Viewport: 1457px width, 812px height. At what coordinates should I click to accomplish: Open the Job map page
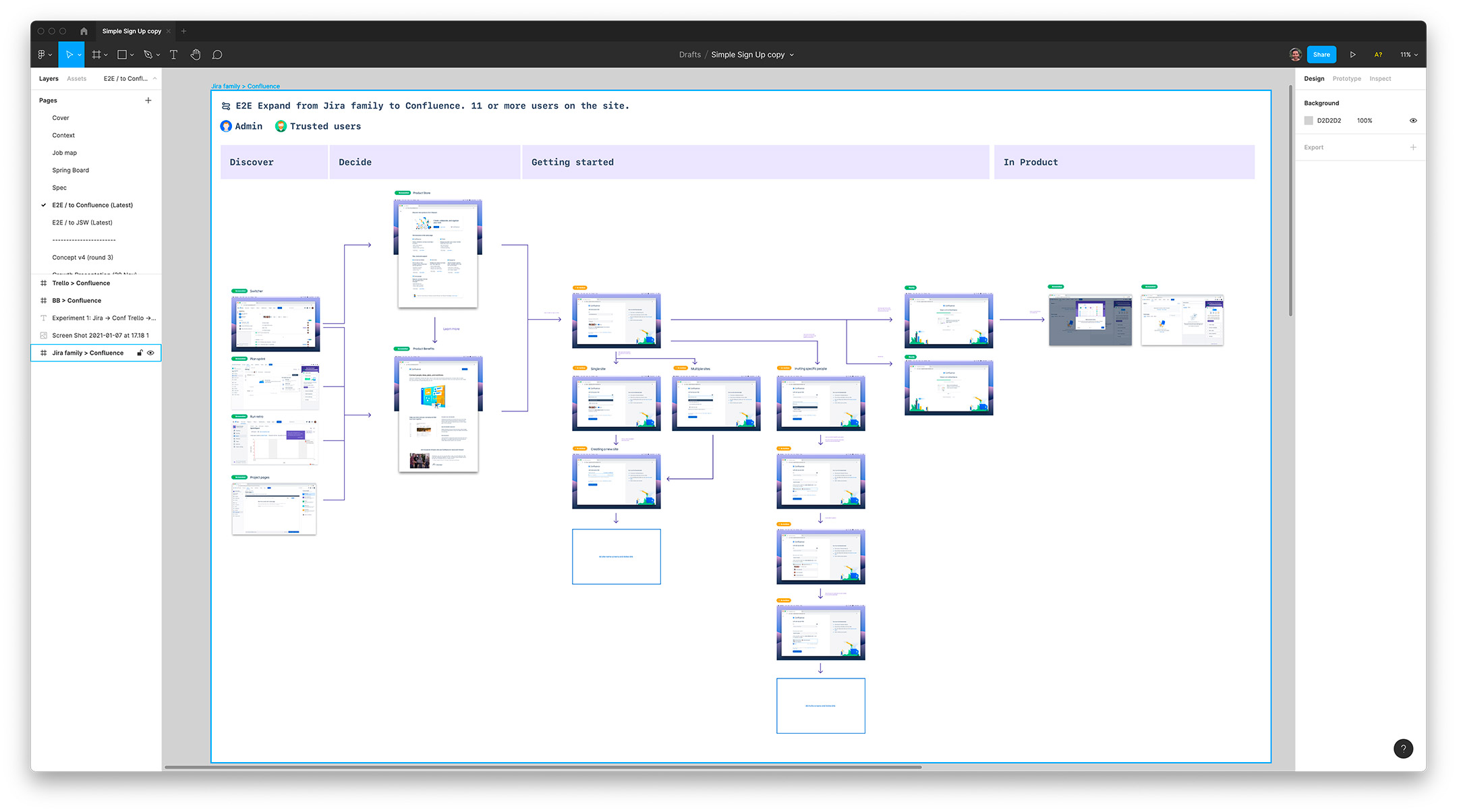(x=65, y=153)
